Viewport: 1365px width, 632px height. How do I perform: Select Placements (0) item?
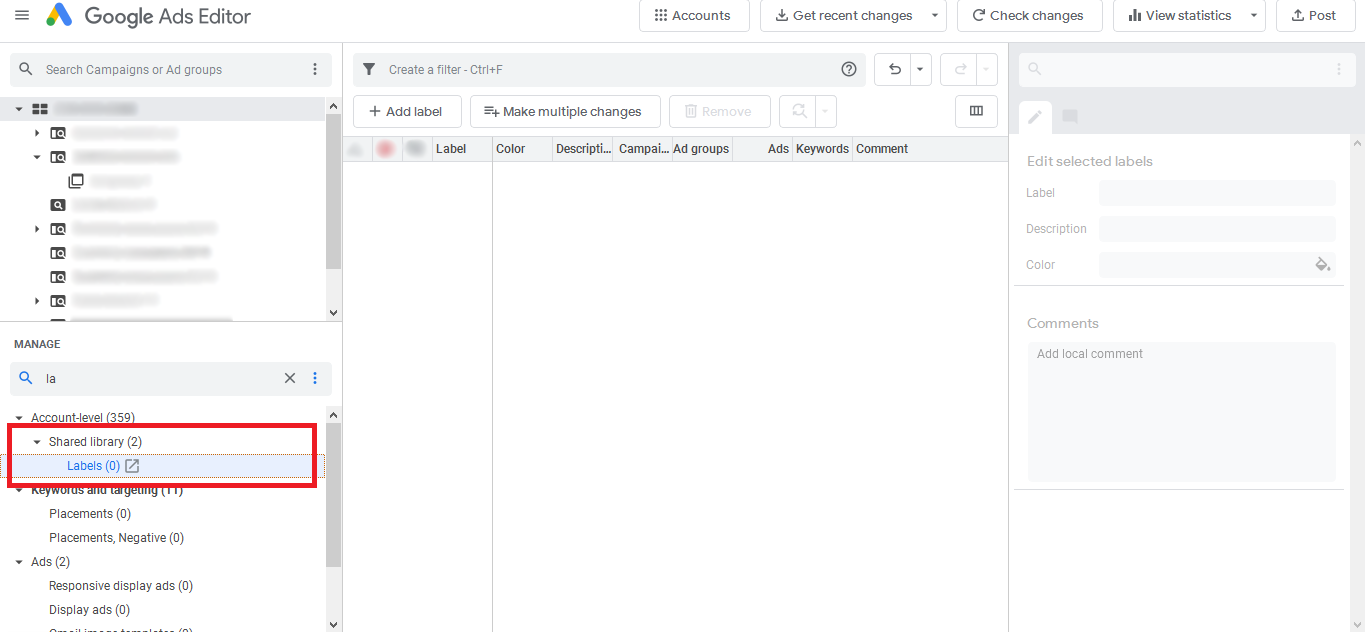(90, 514)
